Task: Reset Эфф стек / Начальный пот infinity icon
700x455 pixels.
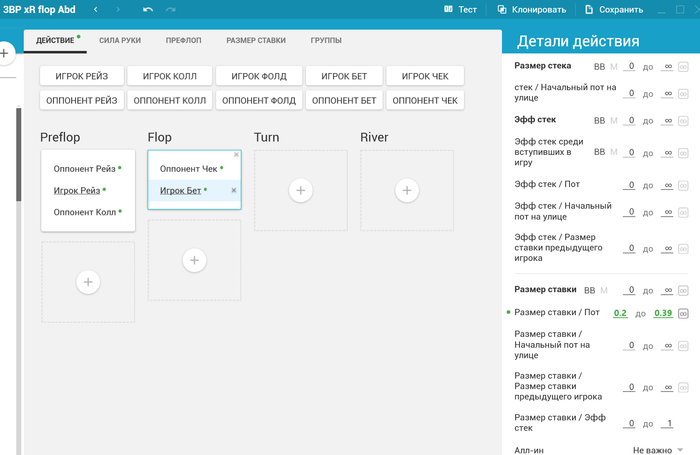Action: click(x=683, y=212)
